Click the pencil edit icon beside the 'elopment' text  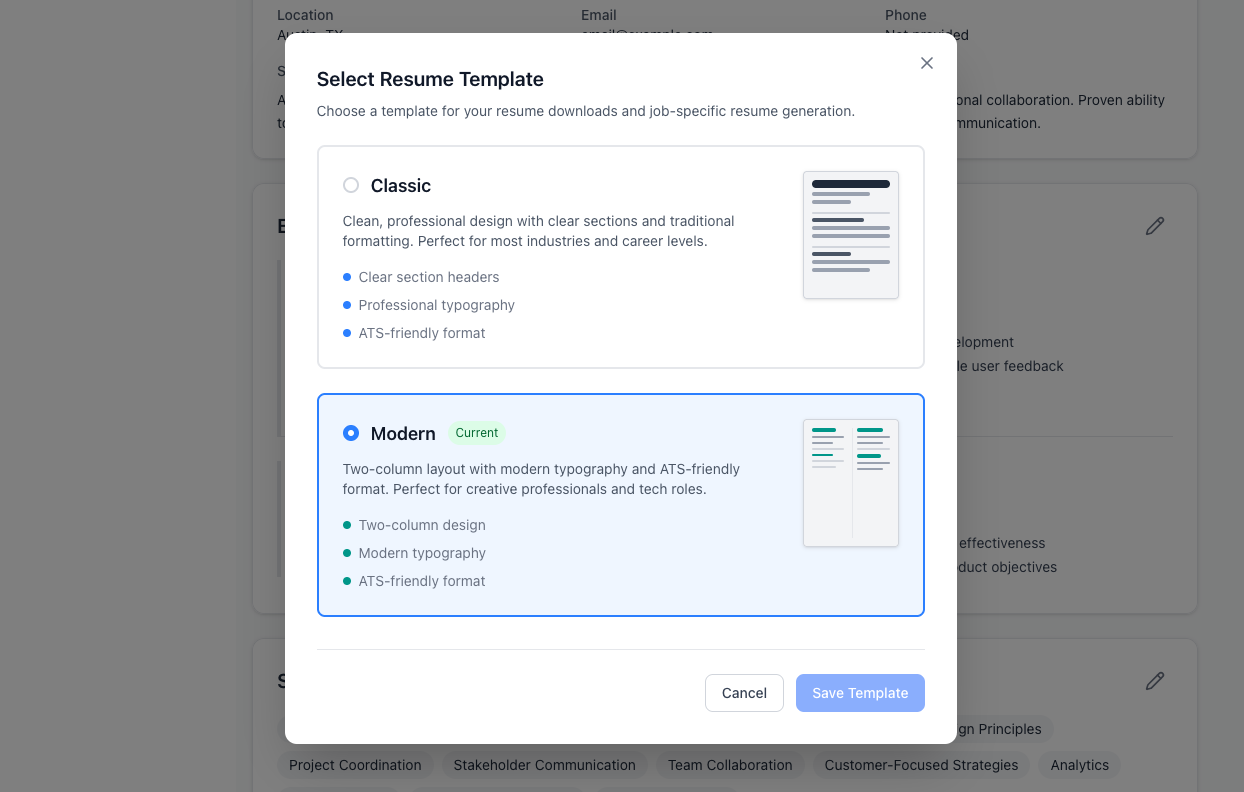click(x=1155, y=226)
